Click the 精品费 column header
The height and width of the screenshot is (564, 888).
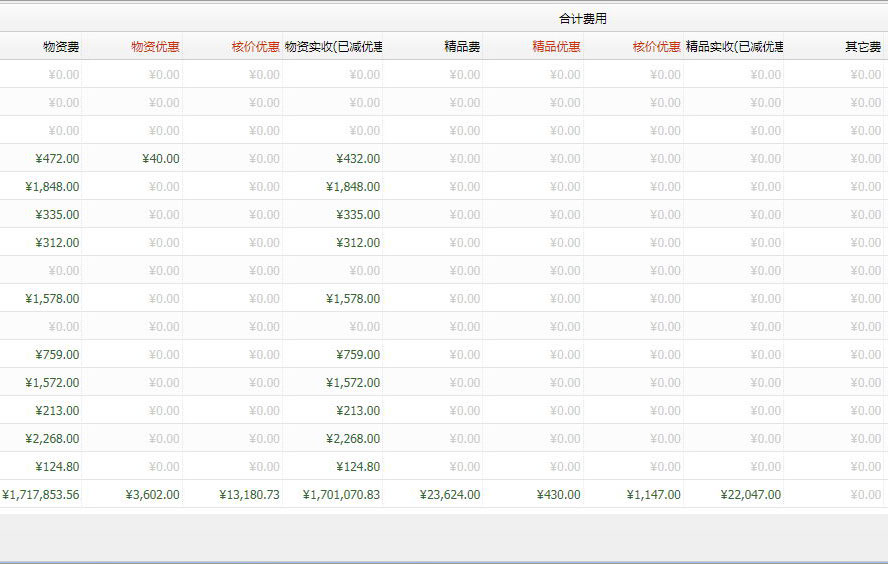pos(462,47)
